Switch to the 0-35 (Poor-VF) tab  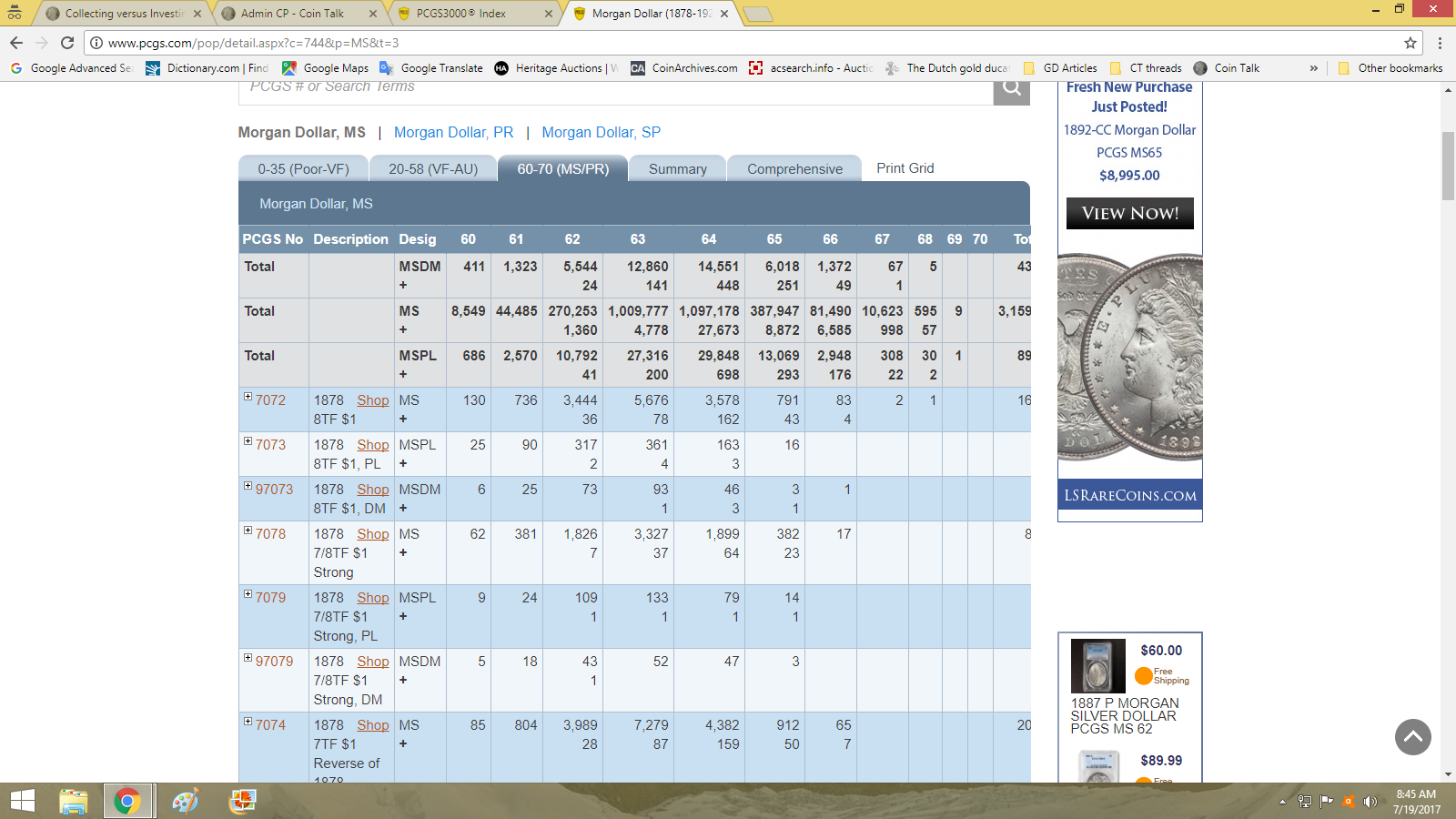point(303,168)
